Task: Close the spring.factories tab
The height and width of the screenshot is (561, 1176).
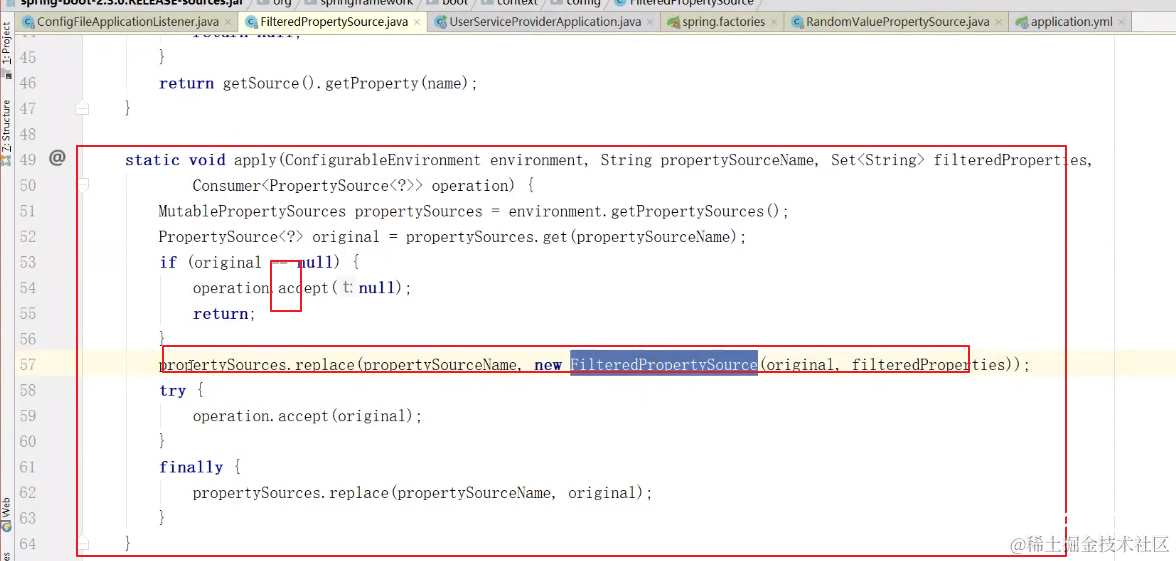Action: coord(775,22)
